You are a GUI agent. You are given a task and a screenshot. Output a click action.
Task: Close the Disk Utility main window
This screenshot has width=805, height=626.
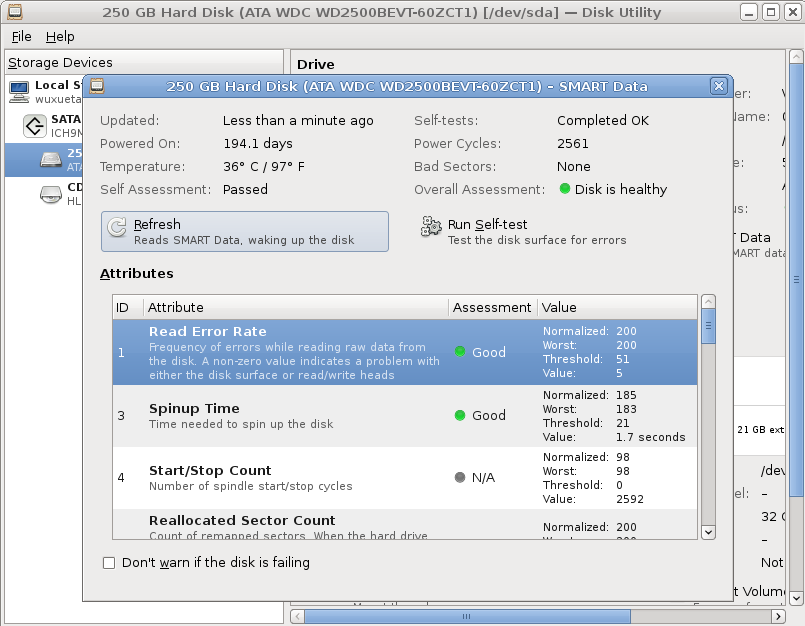pyautogui.click(x=793, y=12)
